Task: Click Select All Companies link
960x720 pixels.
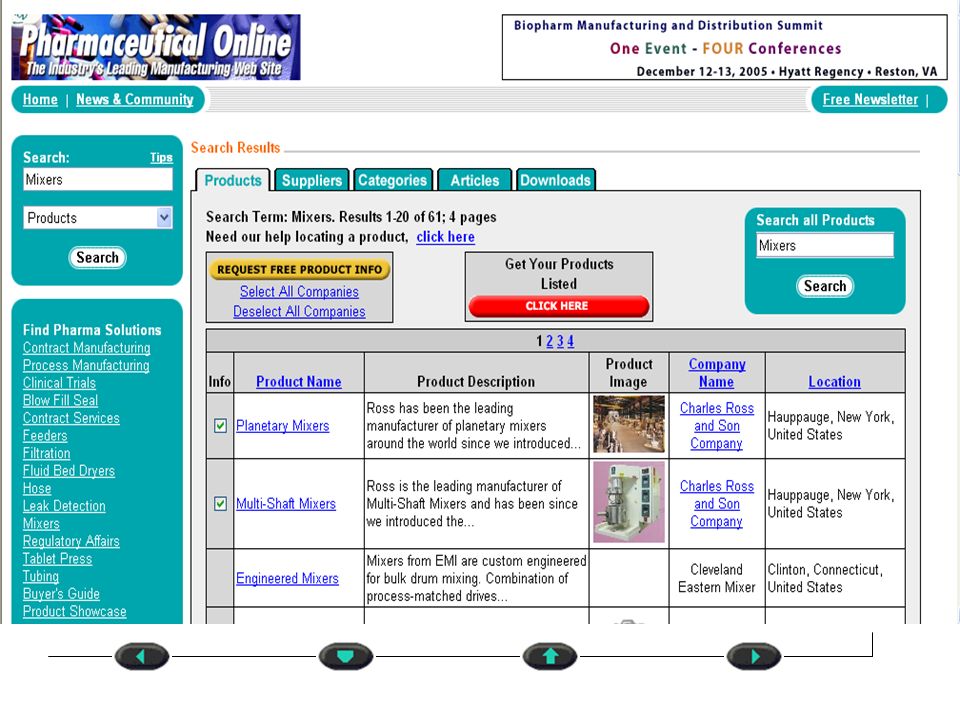Action: 299,291
